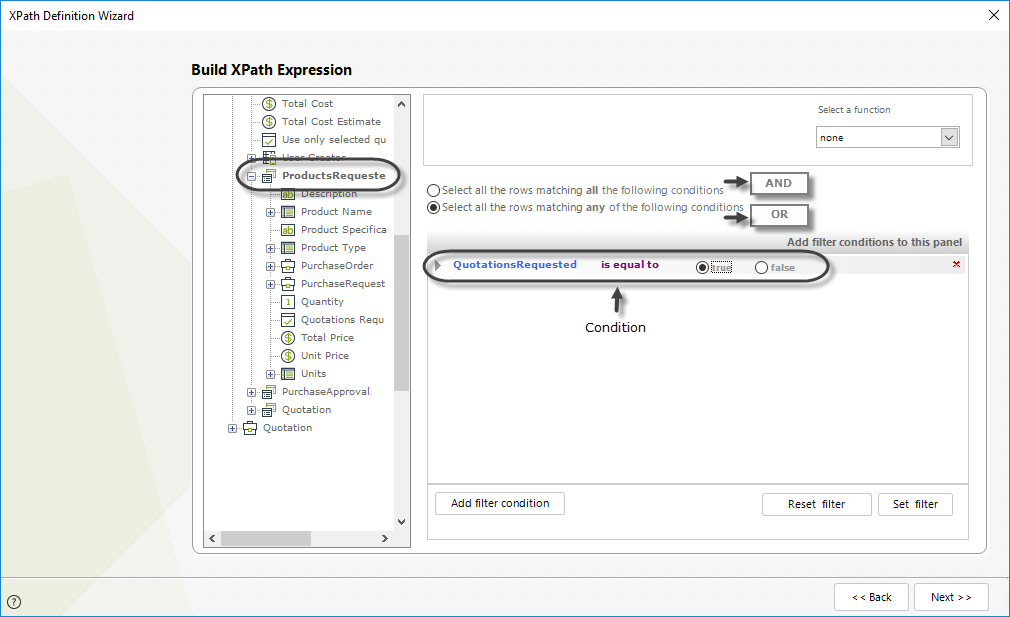Click the ProductsRequeste collection icon

(269, 176)
